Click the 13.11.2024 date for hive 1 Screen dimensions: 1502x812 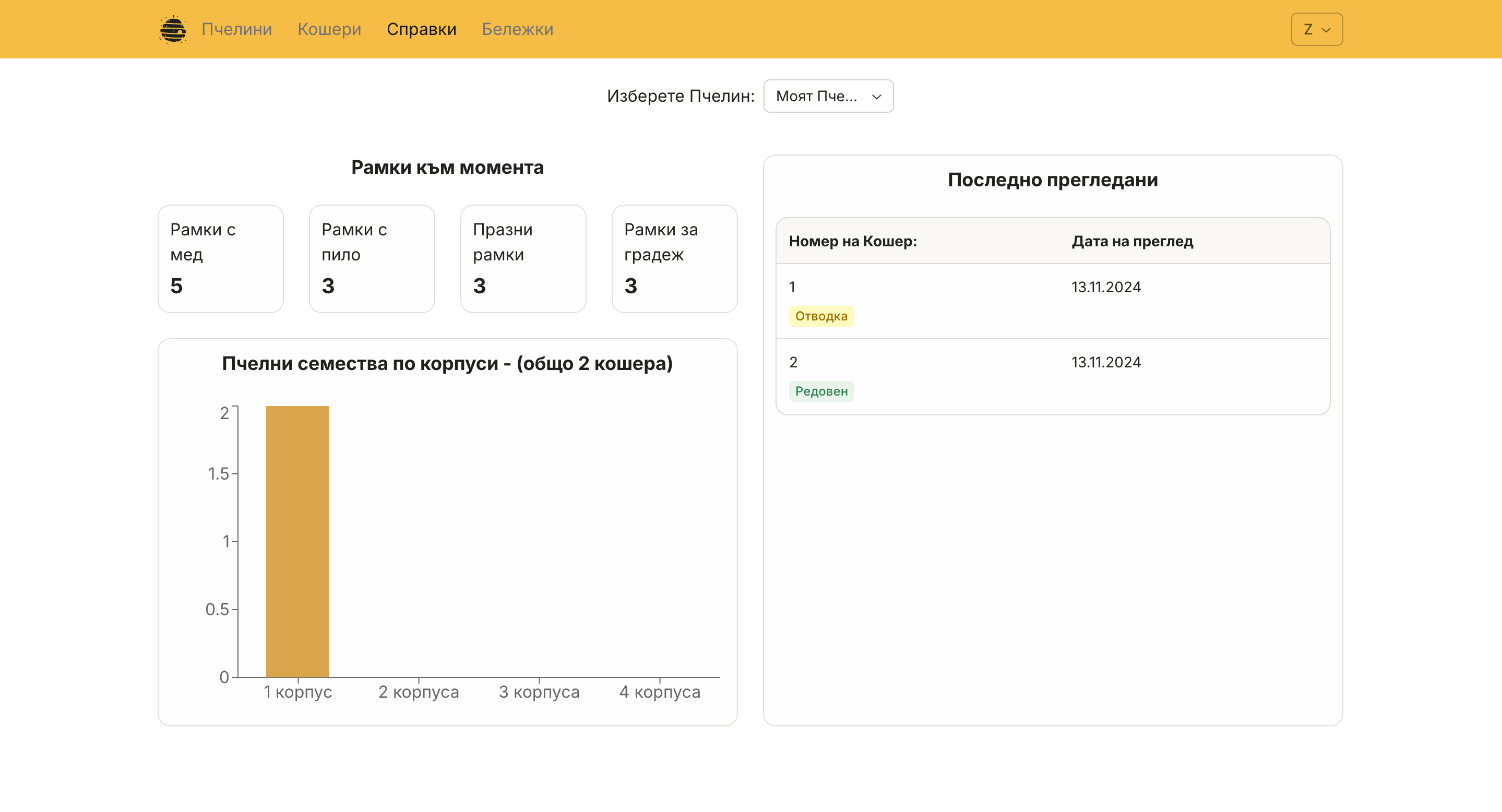point(1106,287)
